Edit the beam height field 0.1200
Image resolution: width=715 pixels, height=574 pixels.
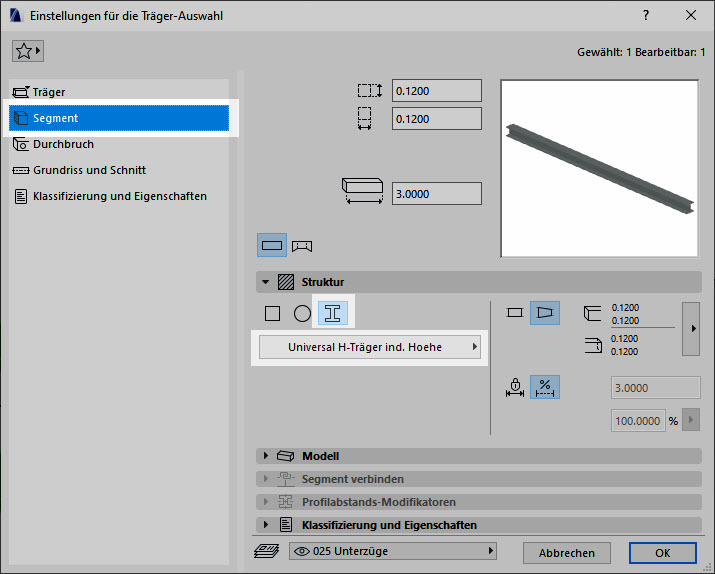(436, 91)
